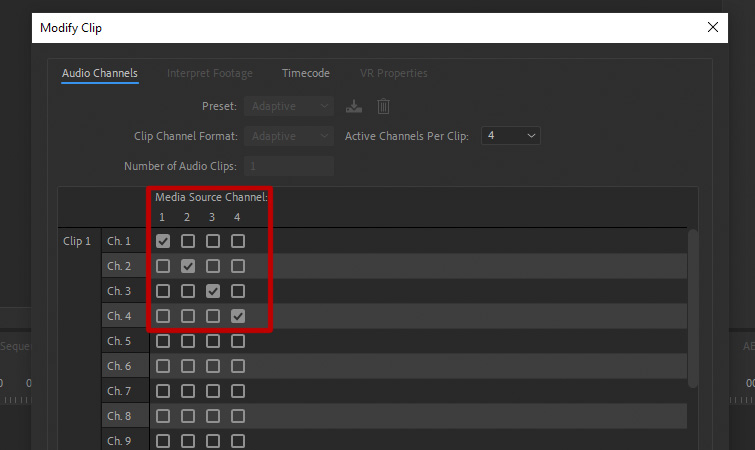The height and width of the screenshot is (450, 755).
Task: Click the Ch. 3 row label
Action: coord(119,291)
